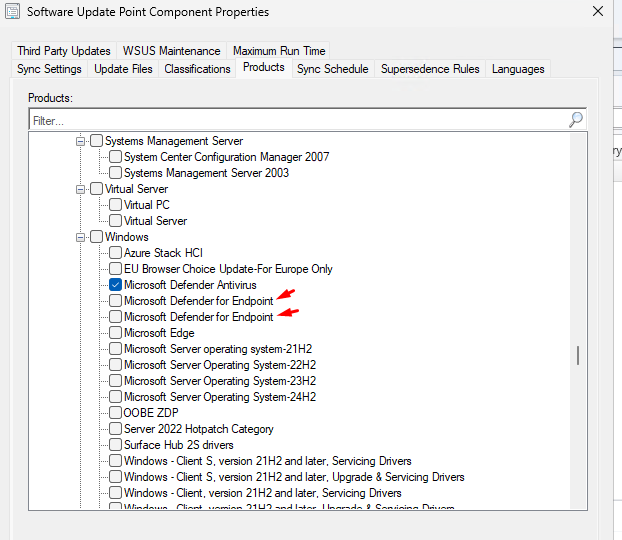
Task: Click the search magnifier in filter box
Action: pyautogui.click(x=576, y=119)
